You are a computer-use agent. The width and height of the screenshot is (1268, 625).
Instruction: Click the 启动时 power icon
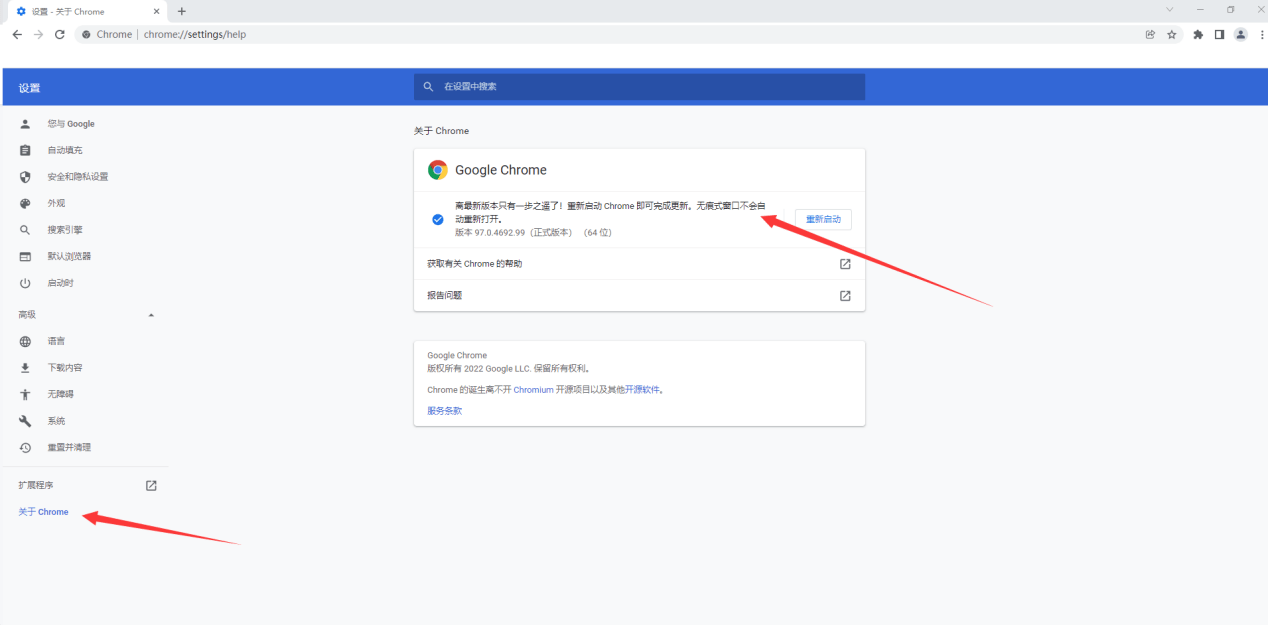click(x=26, y=283)
